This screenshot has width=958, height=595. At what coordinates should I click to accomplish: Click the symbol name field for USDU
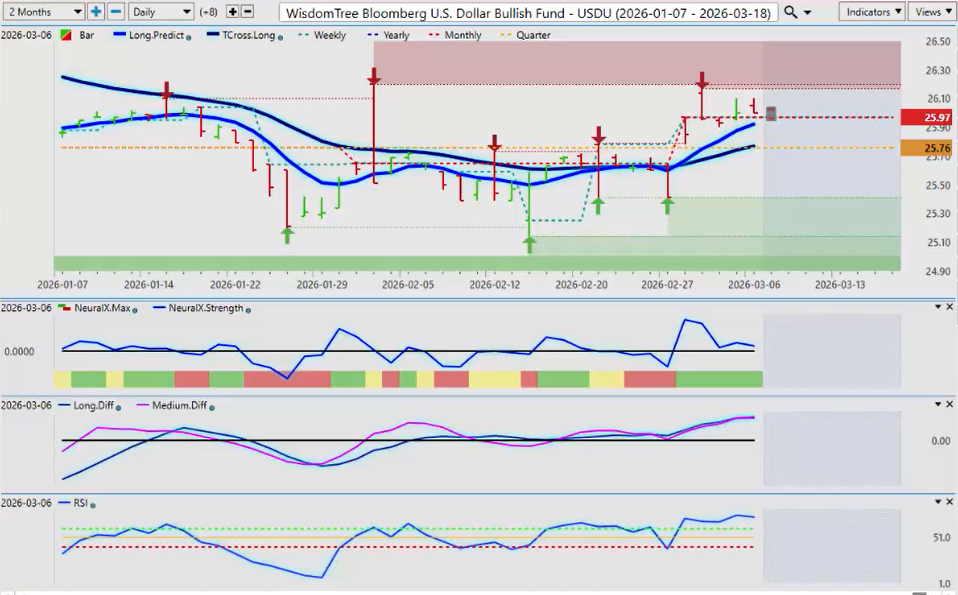(x=529, y=12)
